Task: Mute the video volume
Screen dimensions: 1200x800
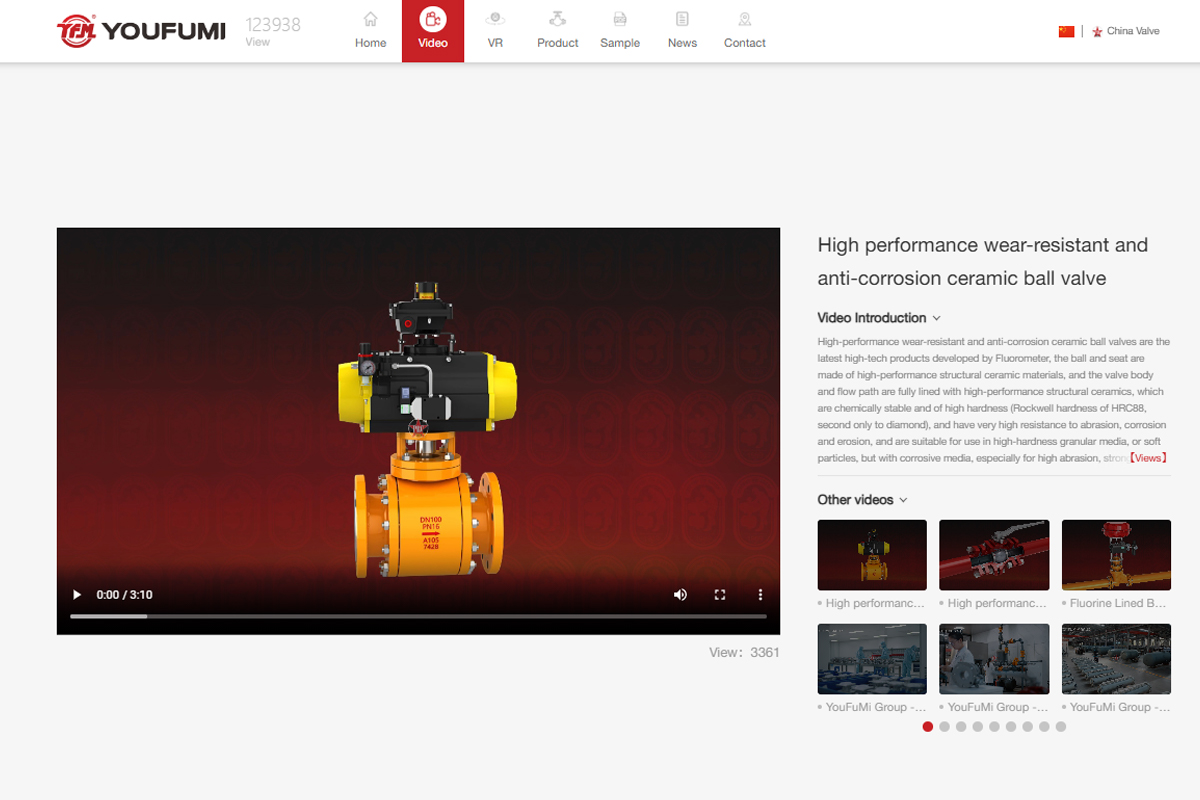Action: tap(680, 595)
